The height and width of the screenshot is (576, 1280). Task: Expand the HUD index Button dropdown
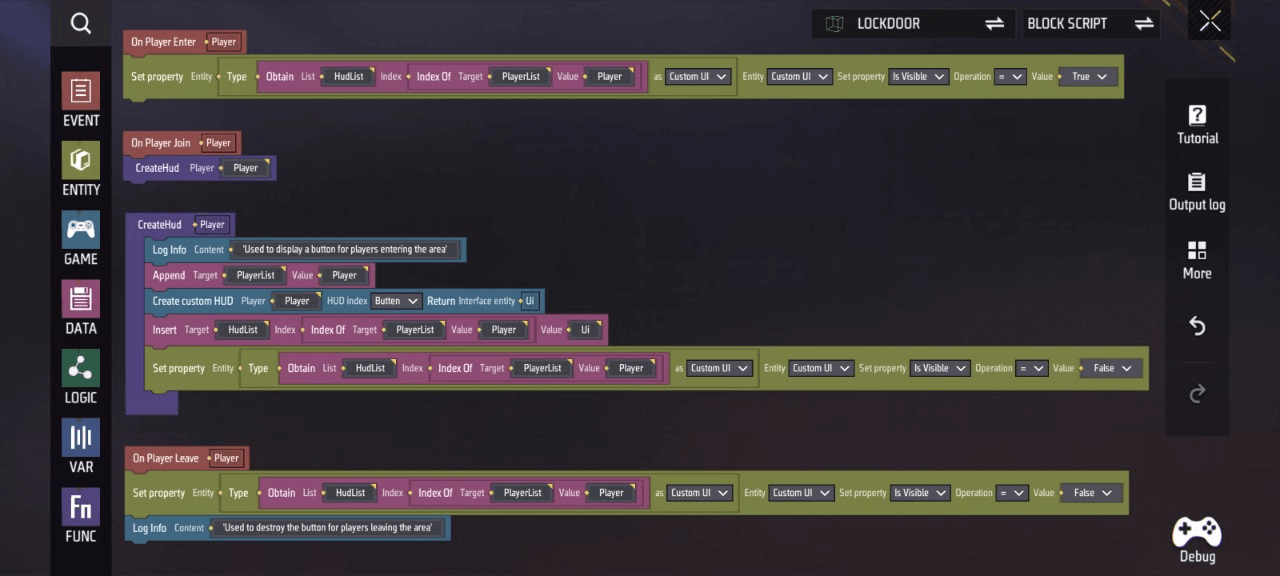pos(396,301)
